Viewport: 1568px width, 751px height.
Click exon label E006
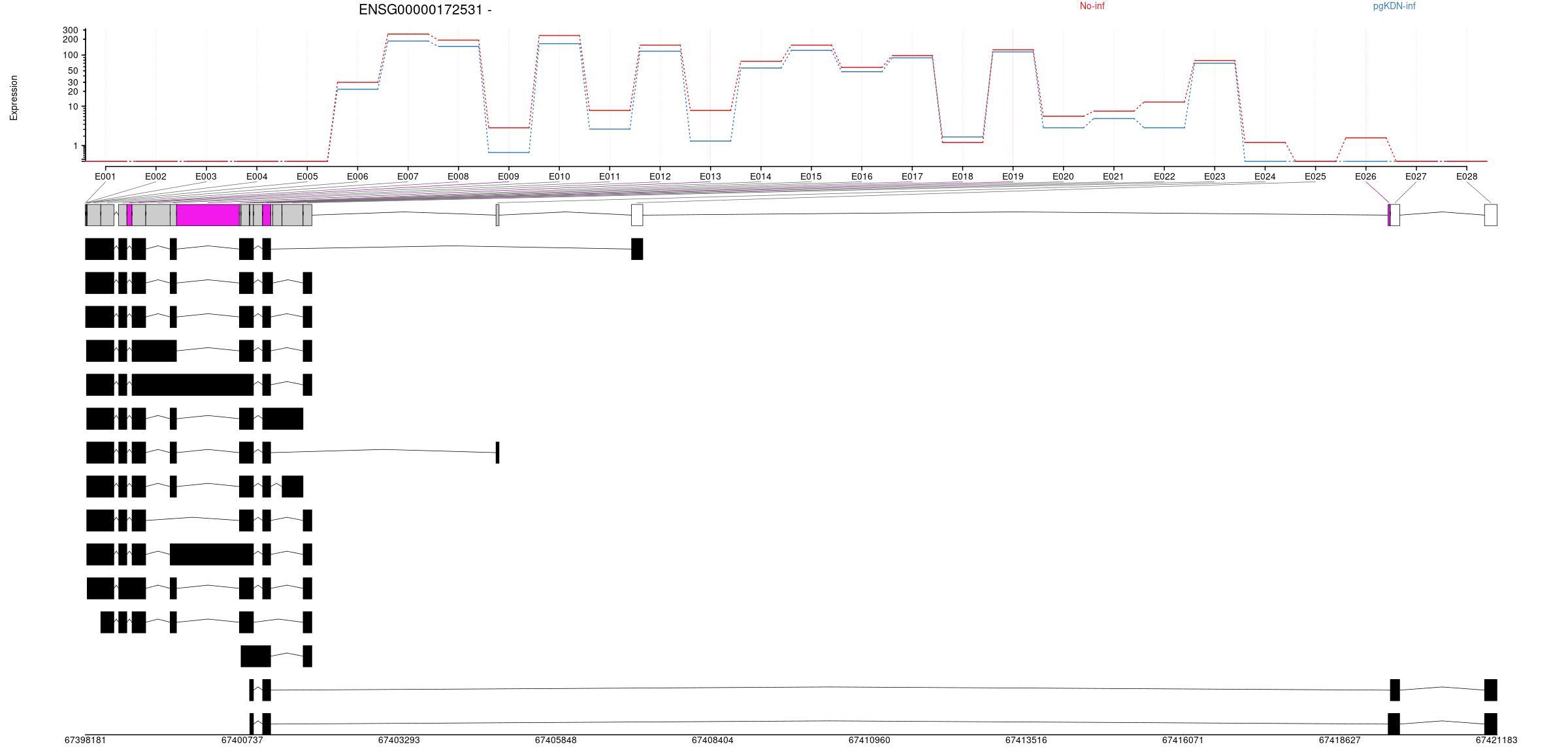click(357, 176)
